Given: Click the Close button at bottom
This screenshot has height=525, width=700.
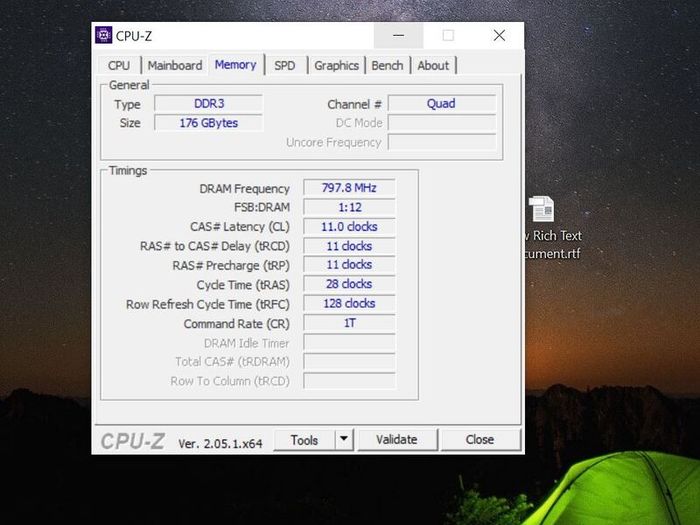Looking at the screenshot, I should point(480,440).
